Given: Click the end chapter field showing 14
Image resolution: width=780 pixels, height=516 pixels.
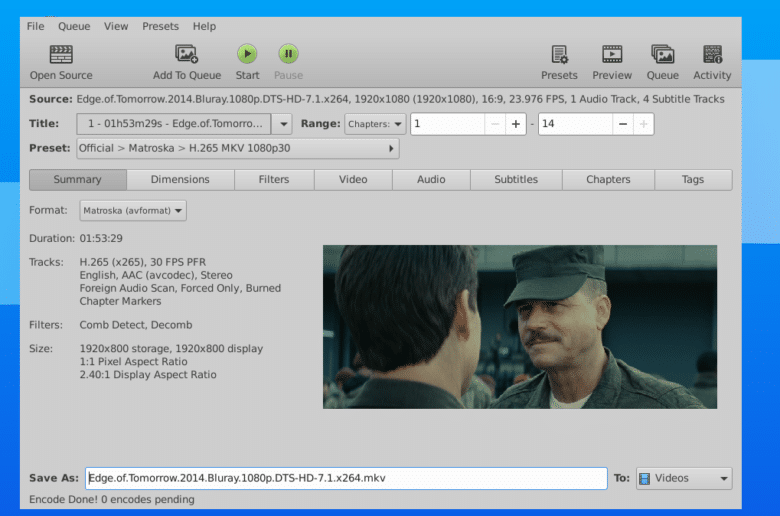Looking at the screenshot, I should point(575,124).
